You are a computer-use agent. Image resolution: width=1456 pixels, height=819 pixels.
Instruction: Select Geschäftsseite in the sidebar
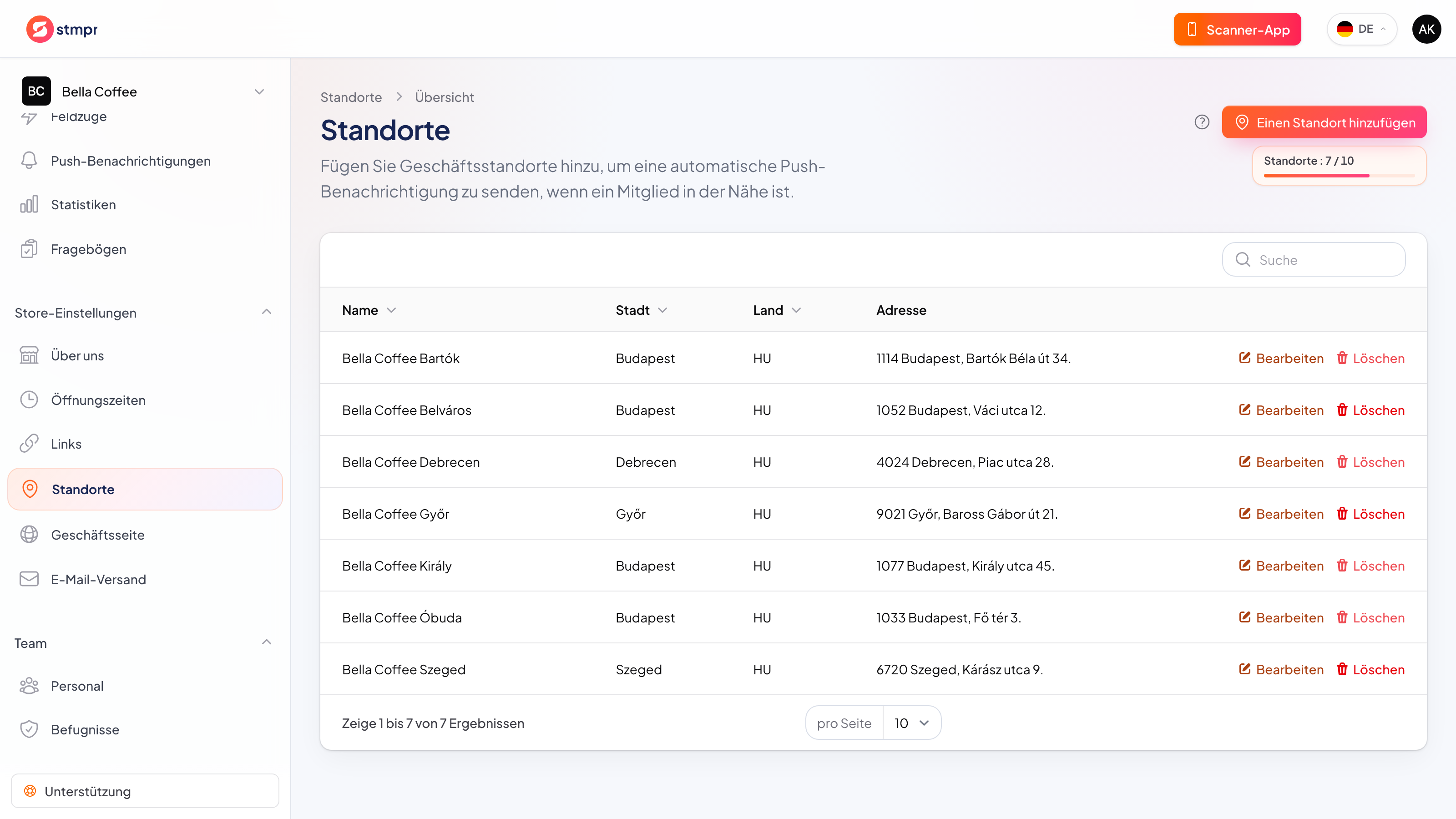[x=145, y=534]
